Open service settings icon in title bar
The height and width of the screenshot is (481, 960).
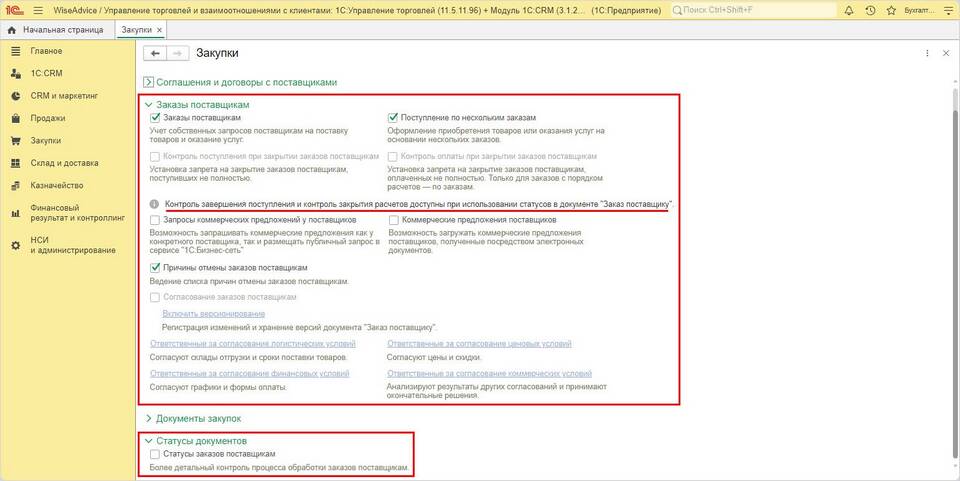coord(947,10)
